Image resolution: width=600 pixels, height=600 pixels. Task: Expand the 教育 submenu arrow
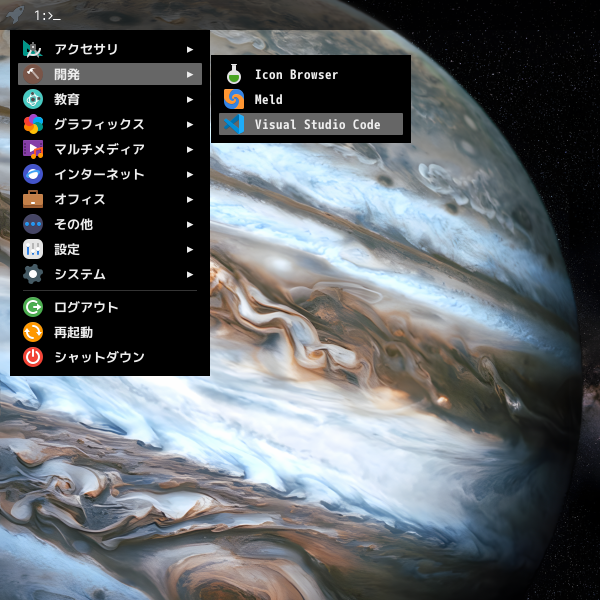pyautogui.click(x=190, y=99)
